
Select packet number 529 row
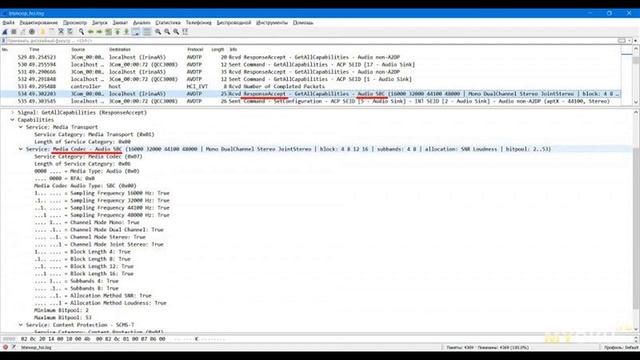click(310, 57)
